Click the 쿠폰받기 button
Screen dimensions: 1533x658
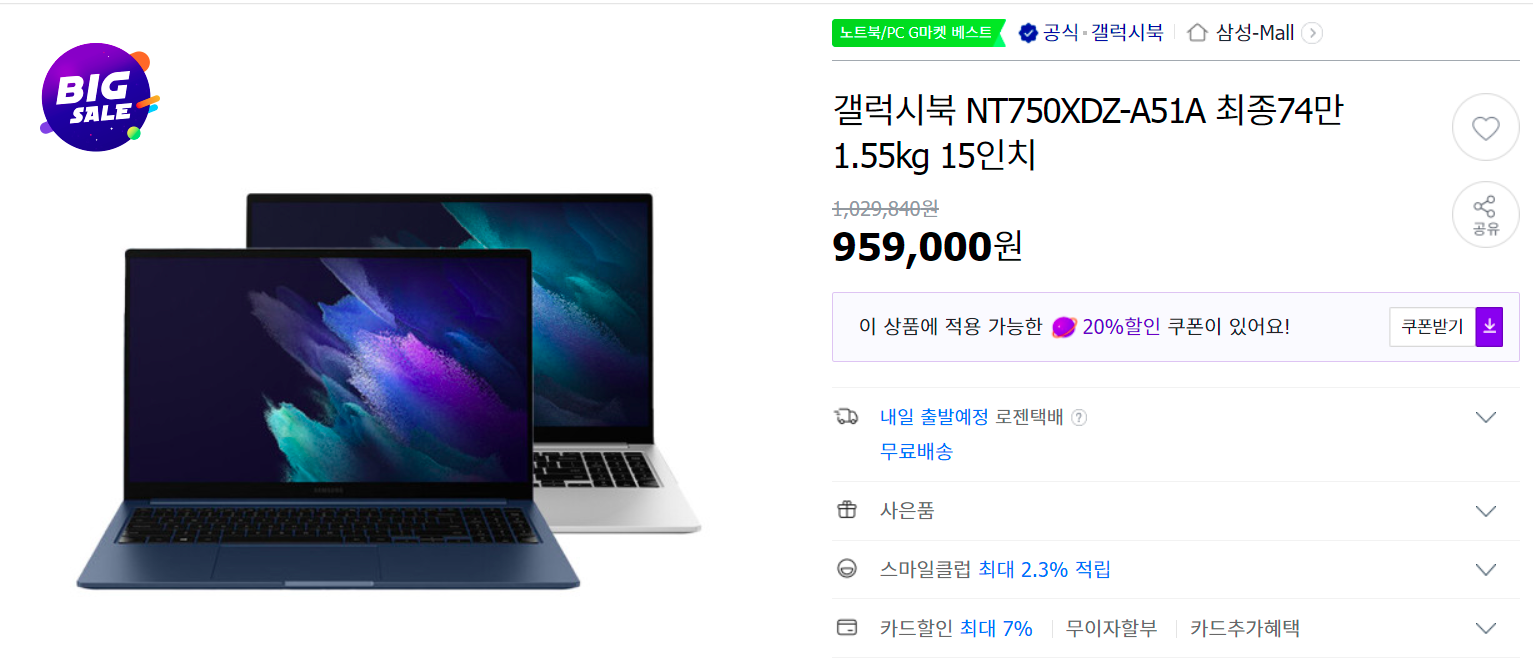pos(1432,327)
